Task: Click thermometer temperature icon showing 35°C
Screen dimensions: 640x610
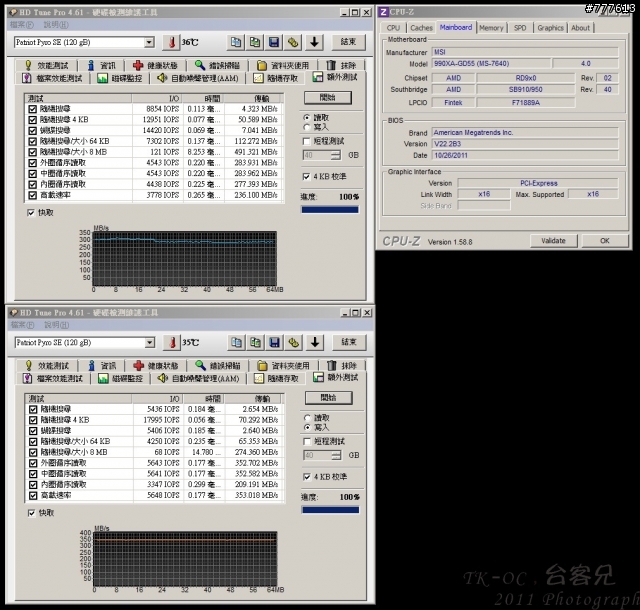Action: 172,342
